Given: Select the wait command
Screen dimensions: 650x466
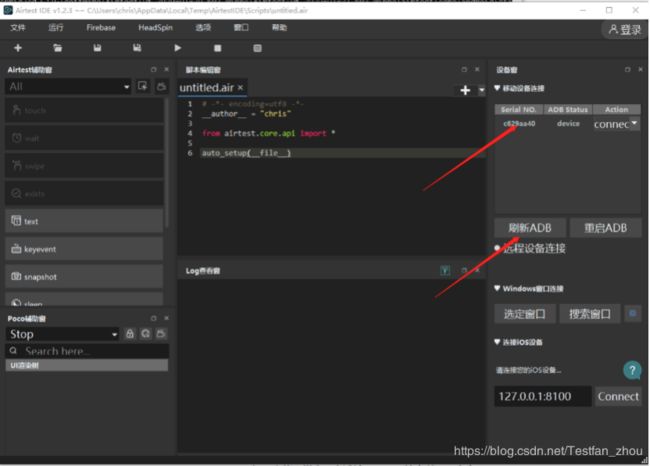Looking at the screenshot, I should click(84, 138).
